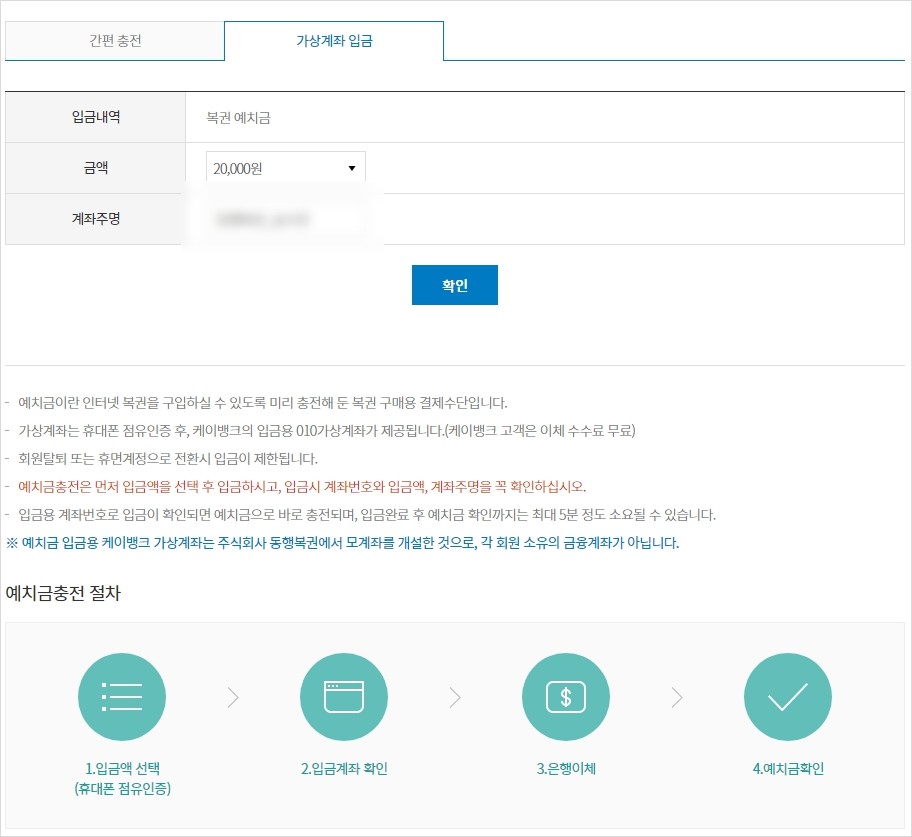Viewport: 912px width, 837px height.
Task: Click the 4.예치금확인 checkmark icon
Action: pos(787,697)
